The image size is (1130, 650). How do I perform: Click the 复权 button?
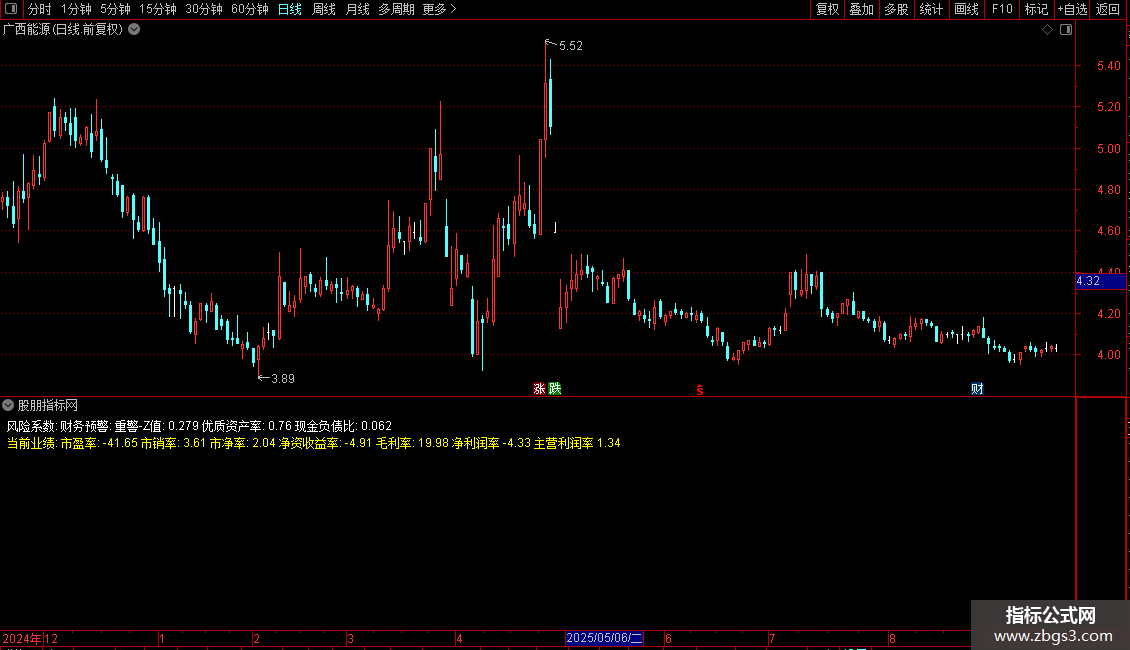pyautogui.click(x=827, y=9)
